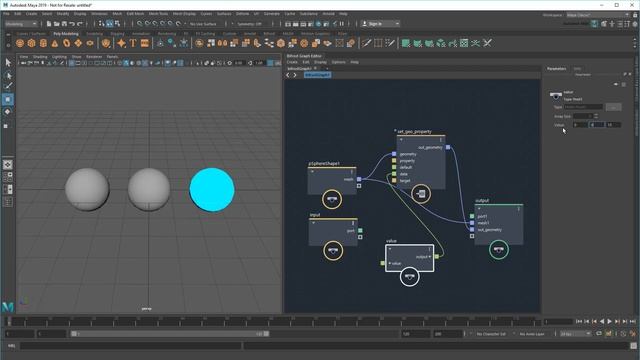Open the Mesh Tools menu

click(158, 13)
